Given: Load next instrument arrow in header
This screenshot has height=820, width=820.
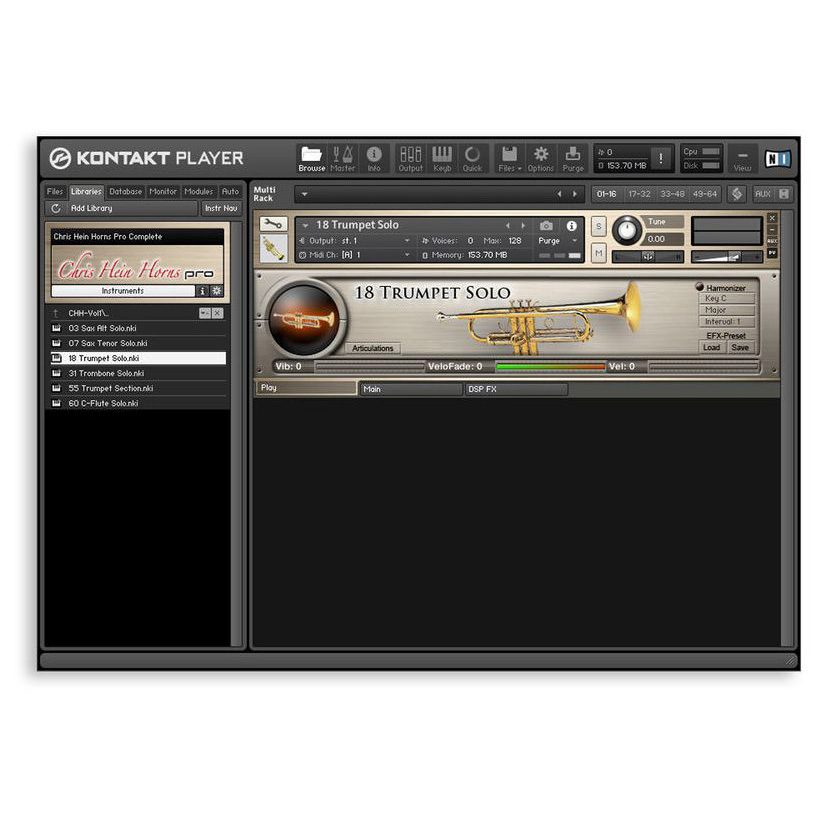Looking at the screenshot, I should tap(523, 225).
